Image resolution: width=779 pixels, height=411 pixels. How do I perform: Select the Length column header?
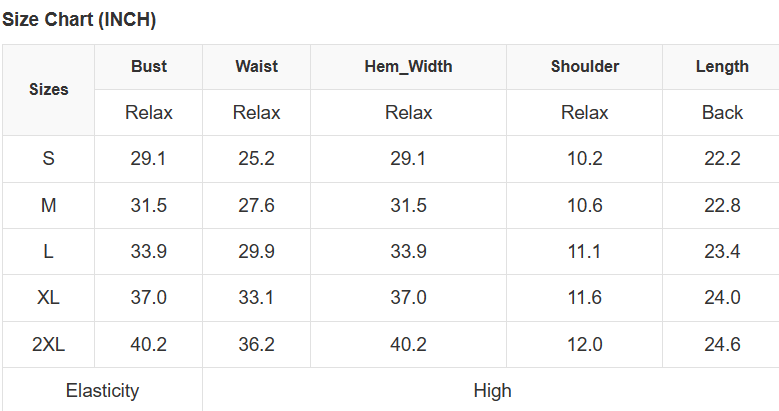722,67
